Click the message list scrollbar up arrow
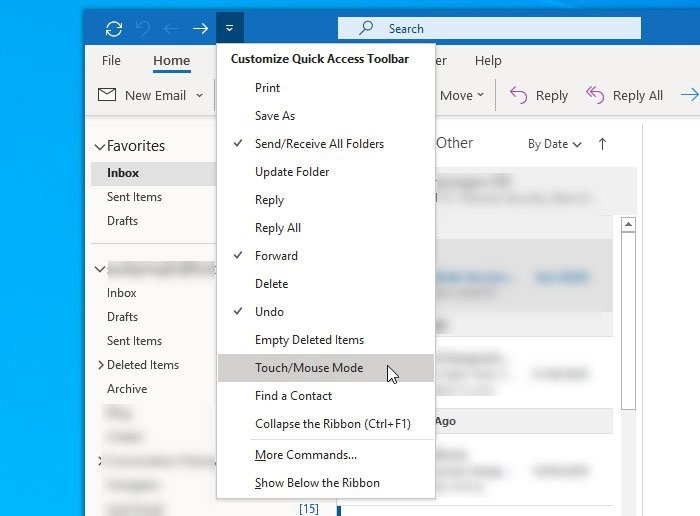The image size is (700, 516). click(x=629, y=224)
